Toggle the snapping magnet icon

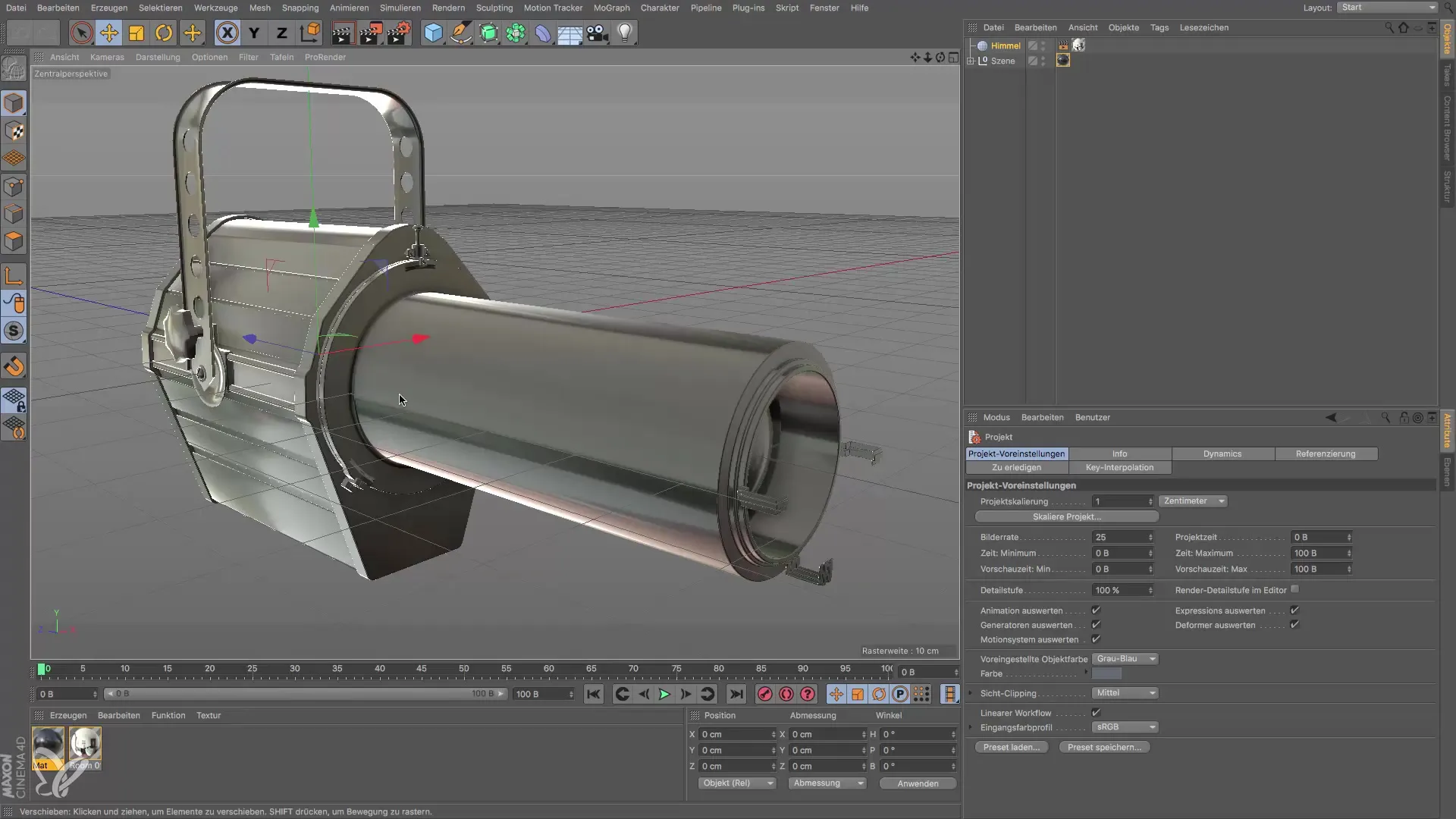[14, 366]
